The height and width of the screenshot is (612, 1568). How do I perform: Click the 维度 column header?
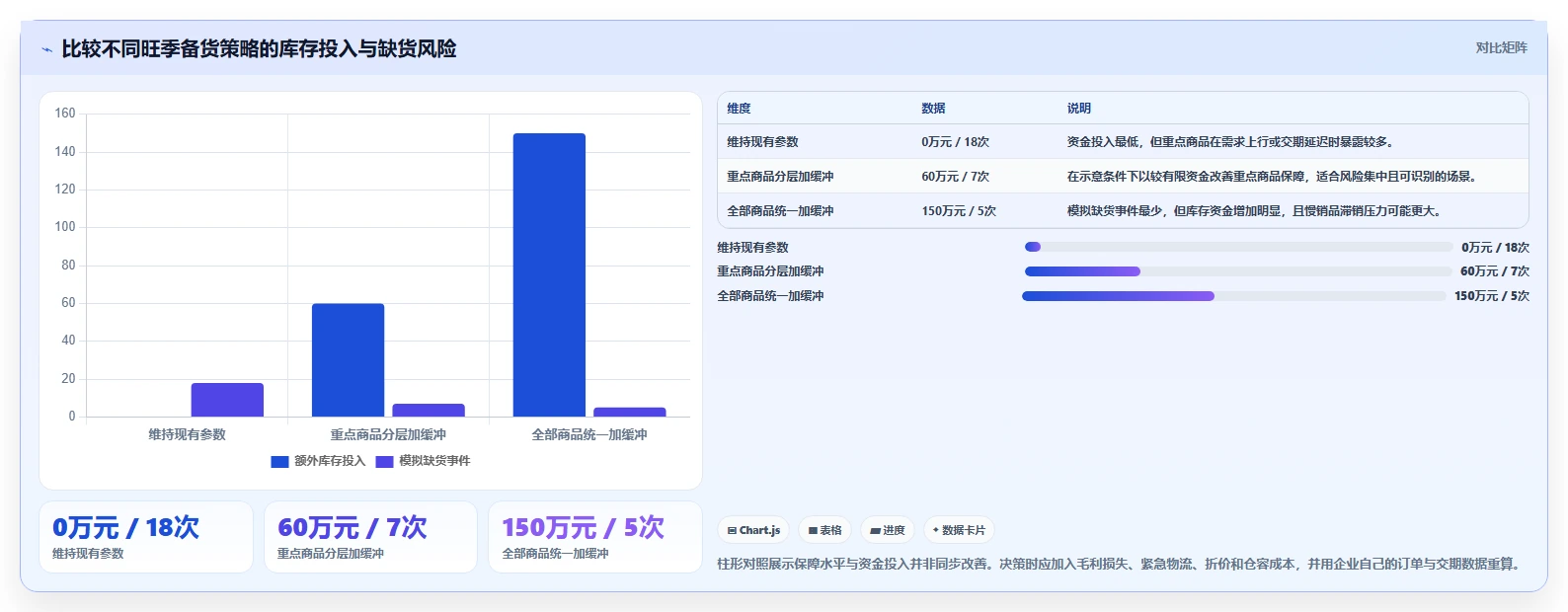(x=739, y=109)
